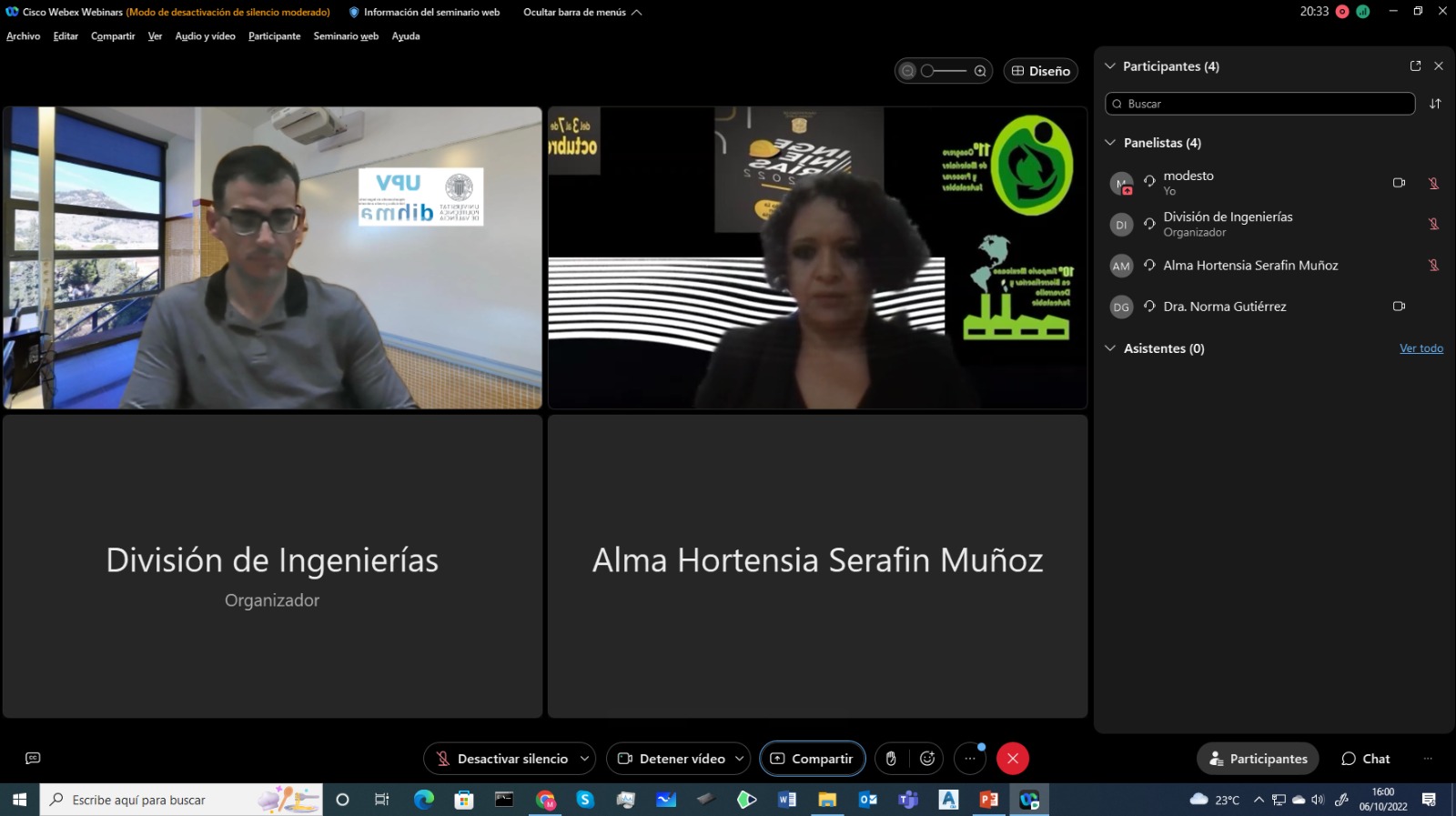This screenshot has height=816, width=1456.
Task: Toggle closed captions icon at the bottom left
Action: [33, 759]
